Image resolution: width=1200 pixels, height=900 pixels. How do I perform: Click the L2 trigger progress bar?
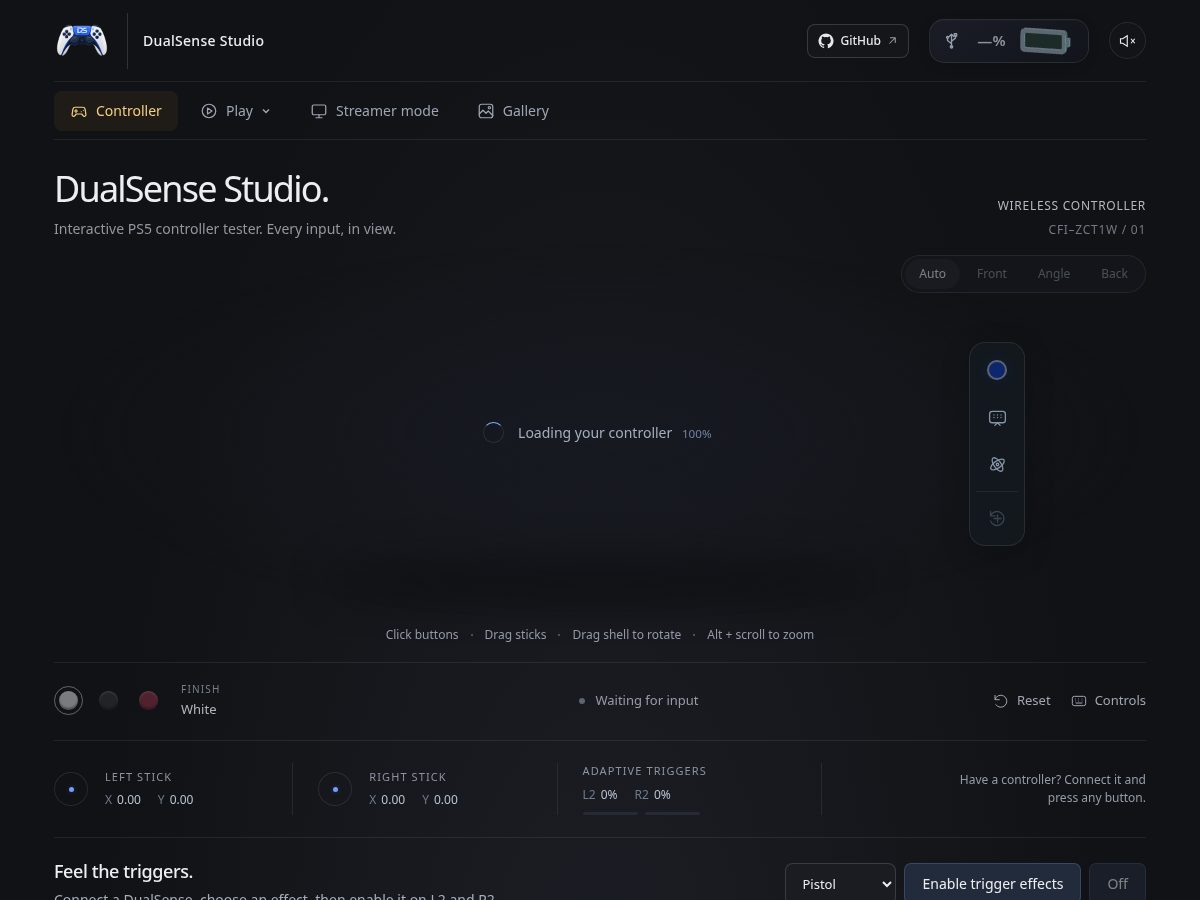coord(610,813)
